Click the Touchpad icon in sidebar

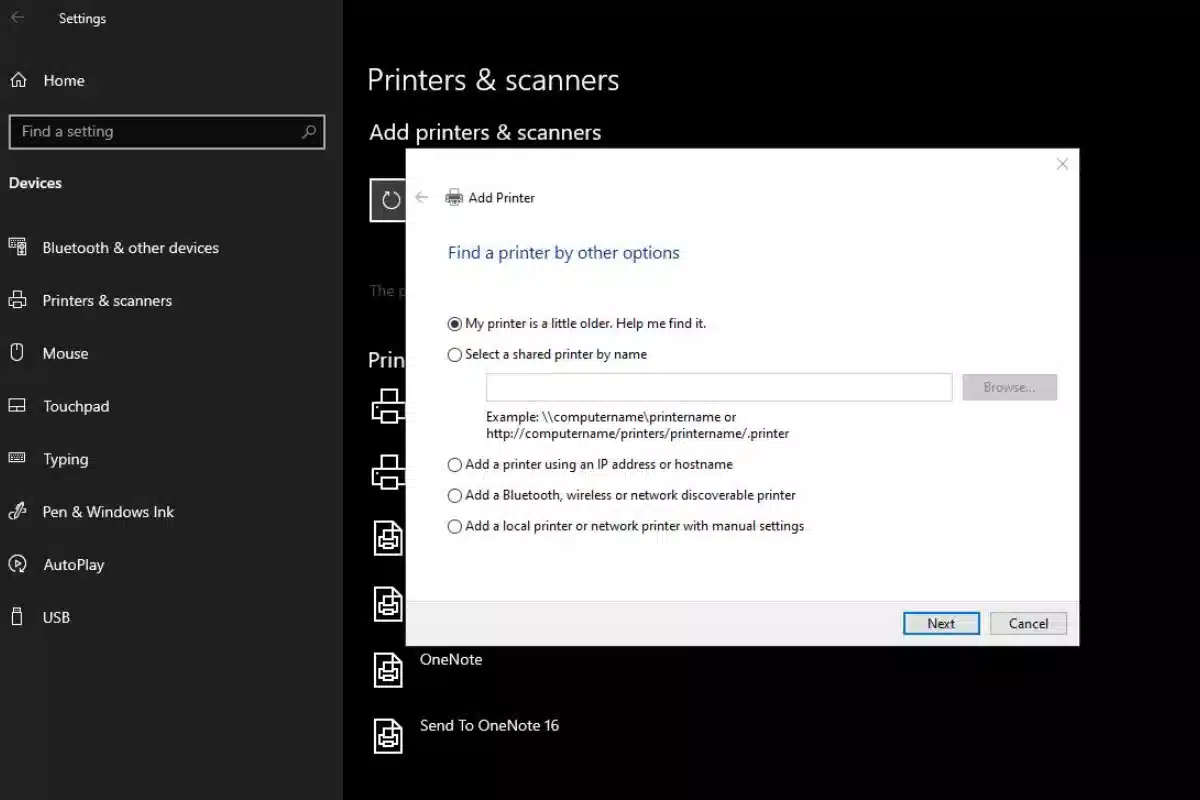(x=17, y=406)
